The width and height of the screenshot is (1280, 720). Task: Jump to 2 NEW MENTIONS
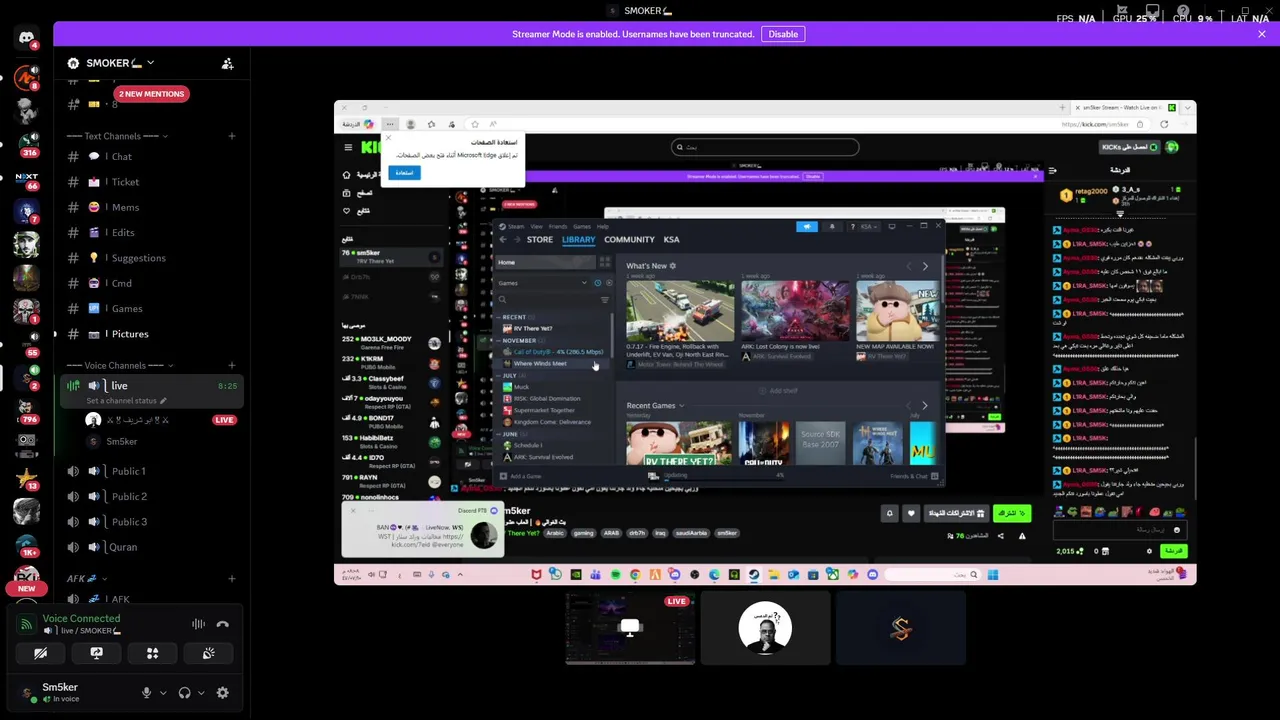pyautogui.click(x=152, y=94)
